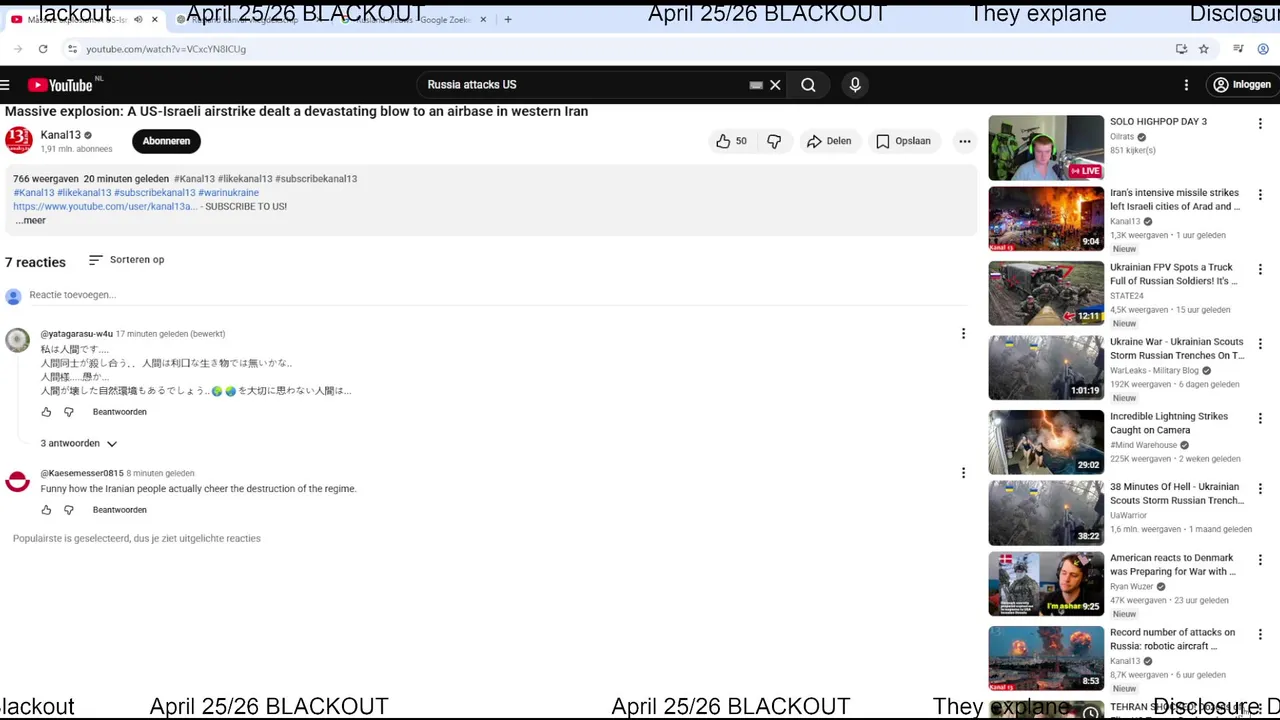This screenshot has width=1280, height=720.
Task: Open the on-screen keyboard icon in search box
Action: [x=756, y=85]
